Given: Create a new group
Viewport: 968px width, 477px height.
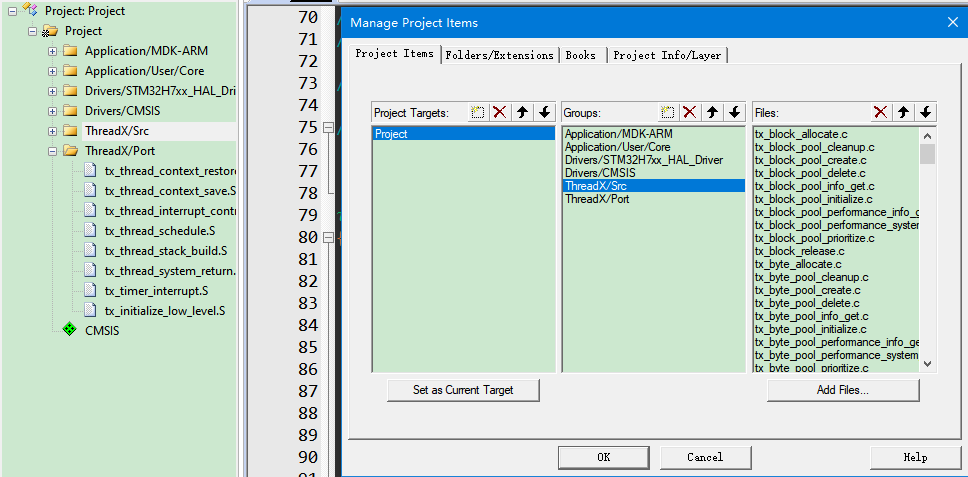Looking at the screenshot, I should pyautogui.click(x=667, y=112).
